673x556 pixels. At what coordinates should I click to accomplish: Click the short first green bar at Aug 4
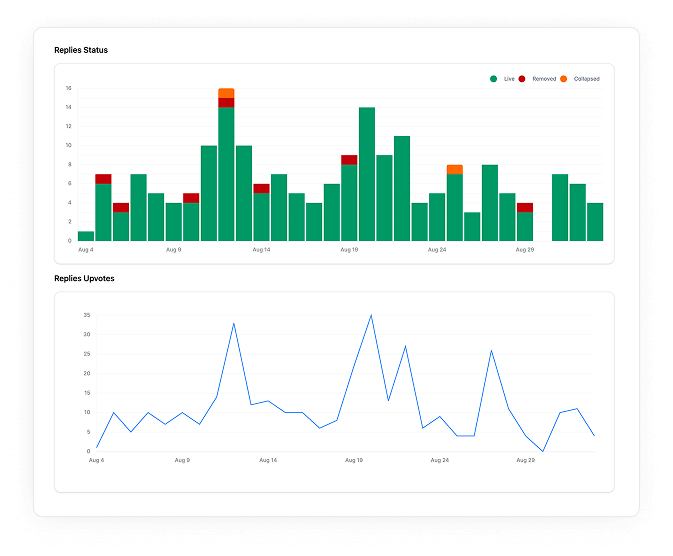tap(86, 236)
